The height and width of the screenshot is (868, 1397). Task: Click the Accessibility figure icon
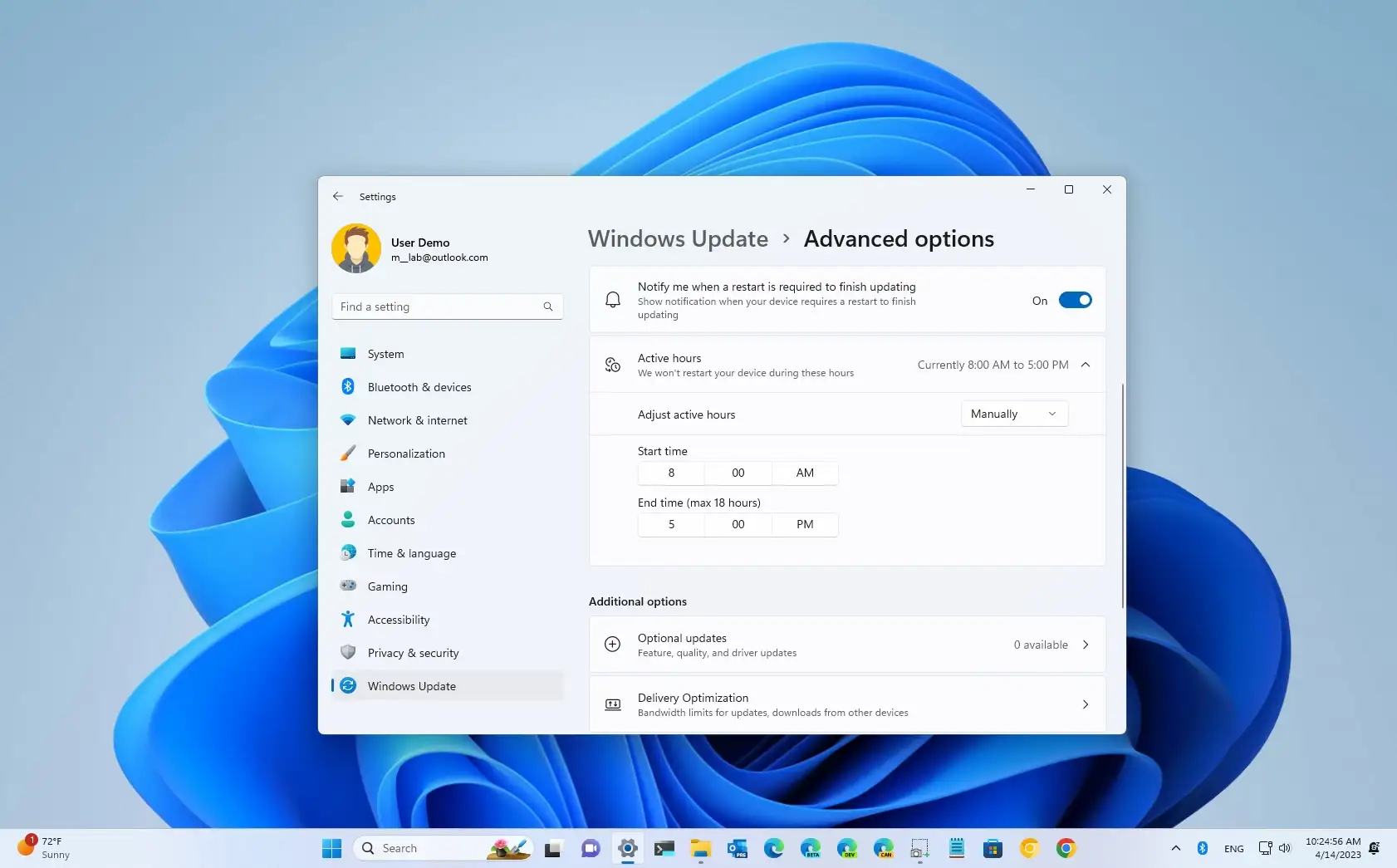348,620
